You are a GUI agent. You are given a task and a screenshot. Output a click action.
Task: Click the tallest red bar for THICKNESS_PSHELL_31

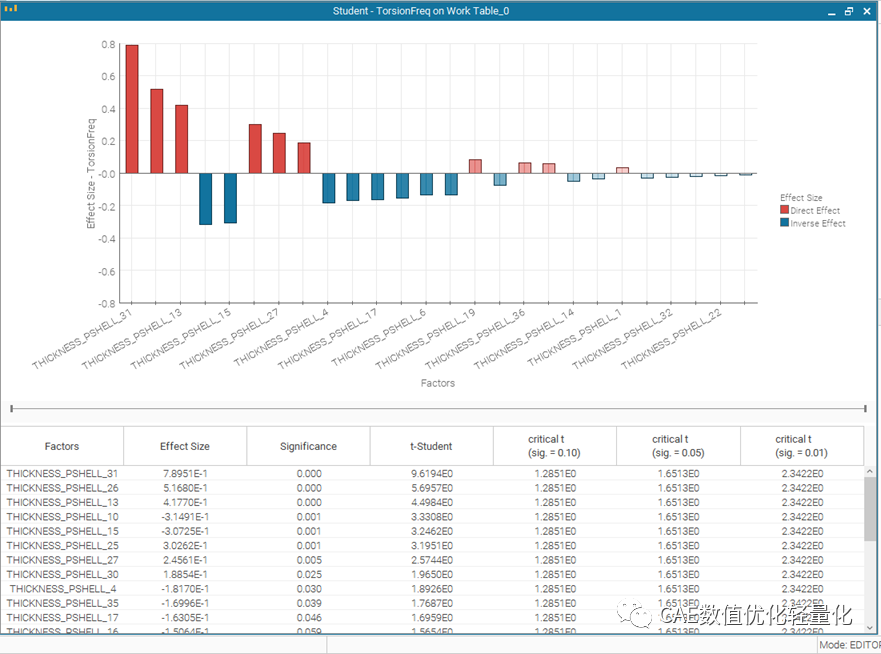pos(132,109)
